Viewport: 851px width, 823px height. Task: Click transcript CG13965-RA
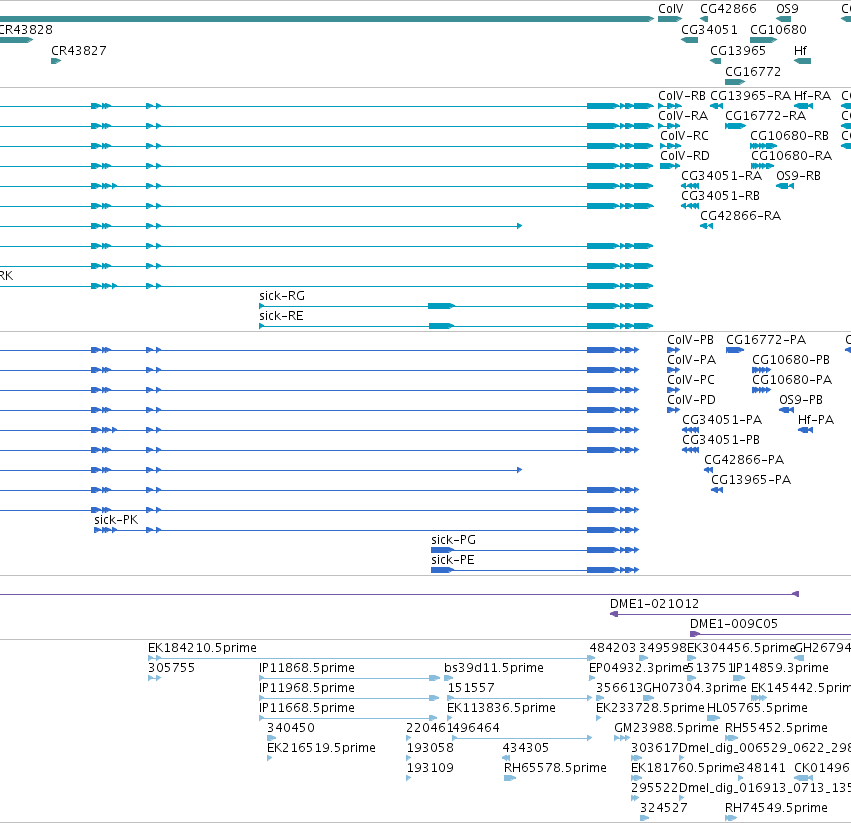pyautogui.click(x=751, y=96)
